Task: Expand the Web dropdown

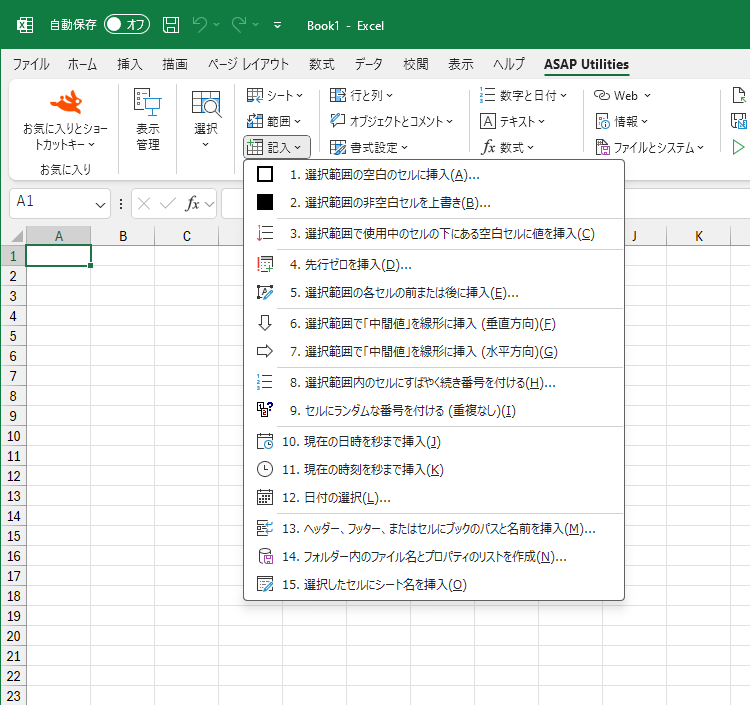Action: point(622,96)
